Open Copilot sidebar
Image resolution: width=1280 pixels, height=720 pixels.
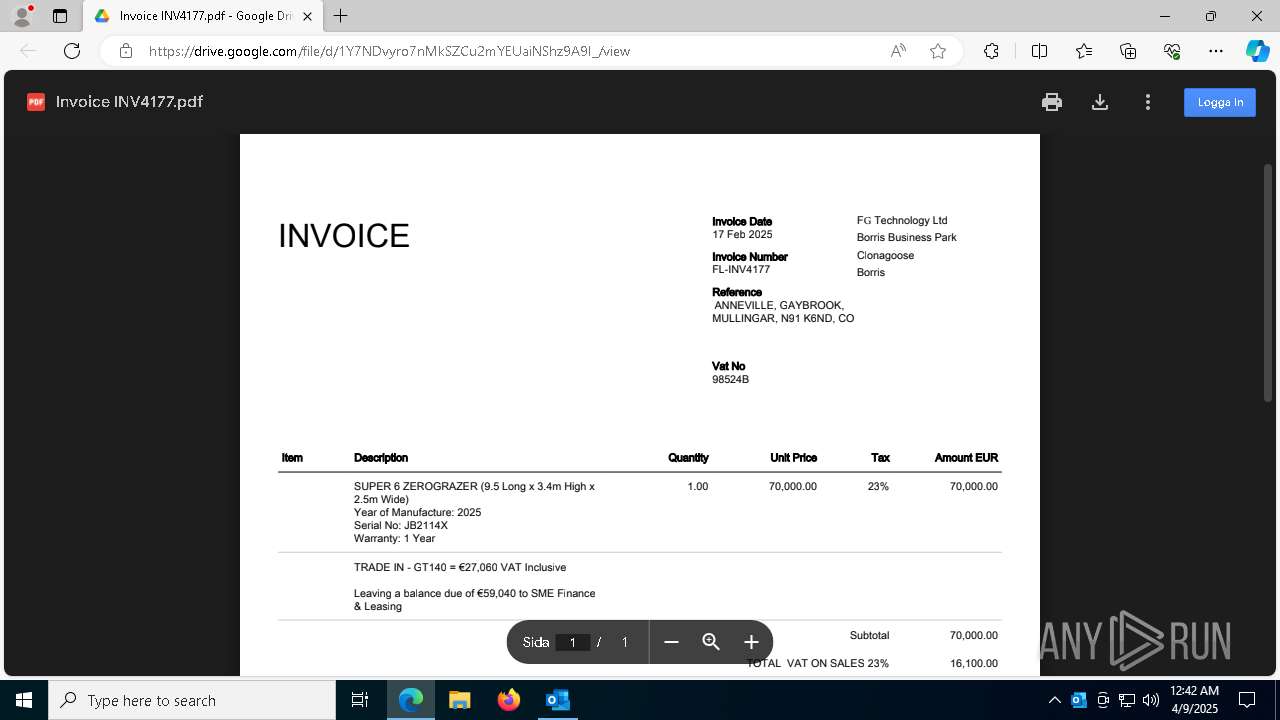click(1257, 51)
